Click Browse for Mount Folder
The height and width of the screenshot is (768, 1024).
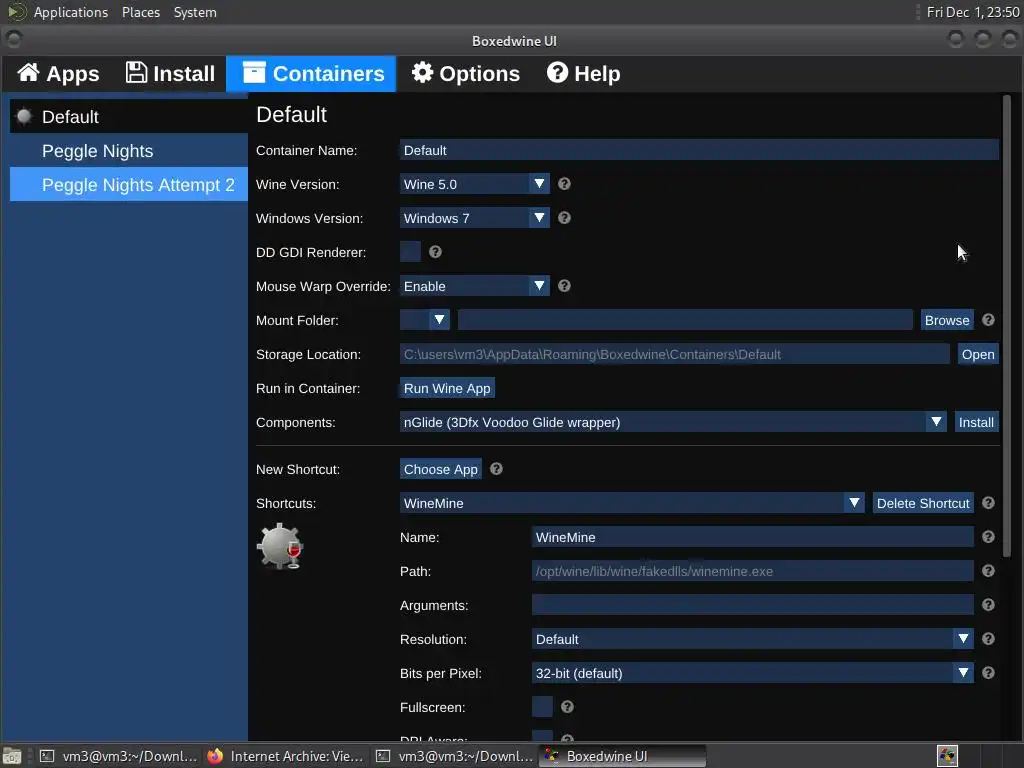tap(947, 320)
